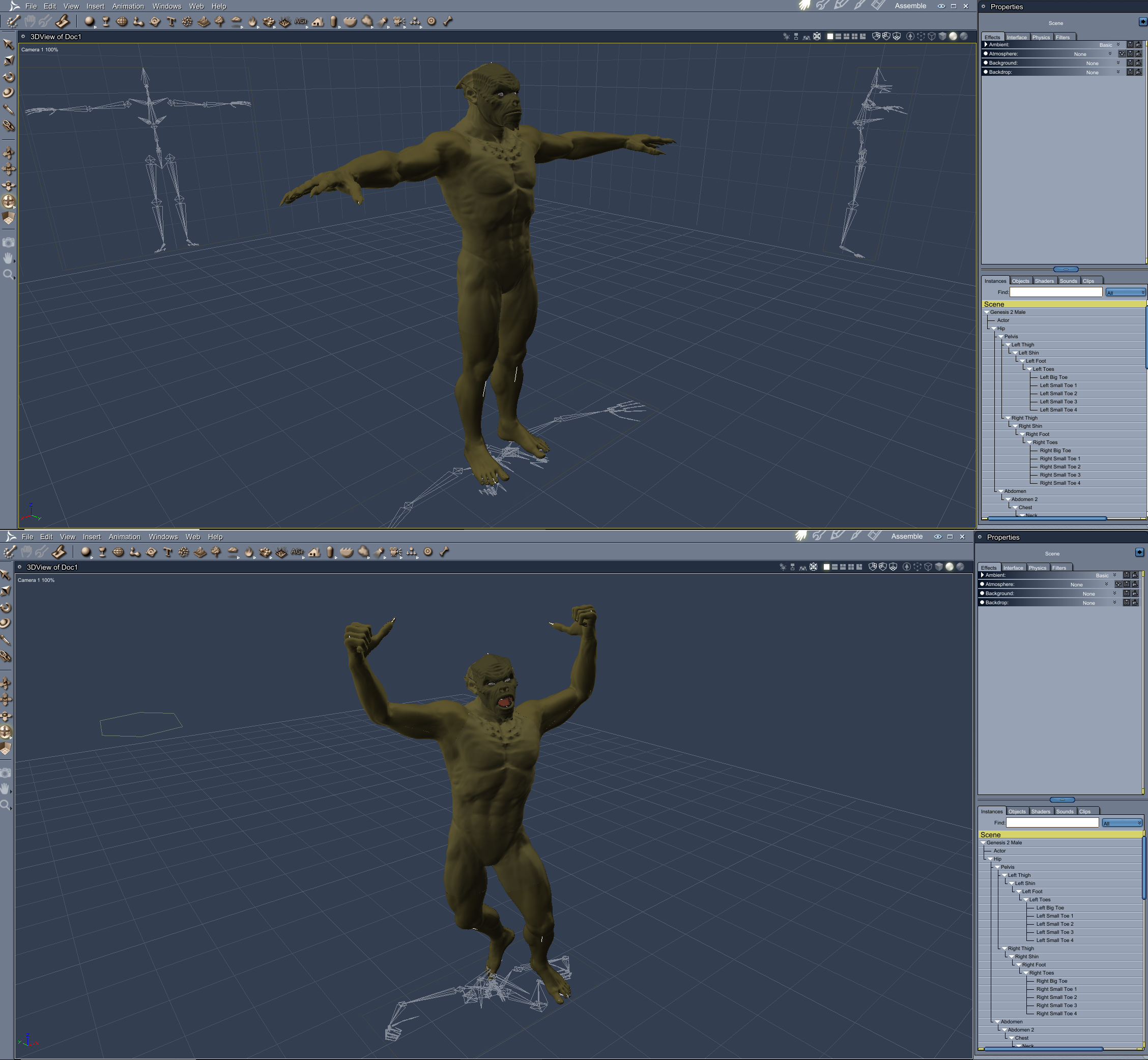Select Right Big Toe in the upper scene tree
Screen dimensions: 1148x1060
coord(1054,450)
